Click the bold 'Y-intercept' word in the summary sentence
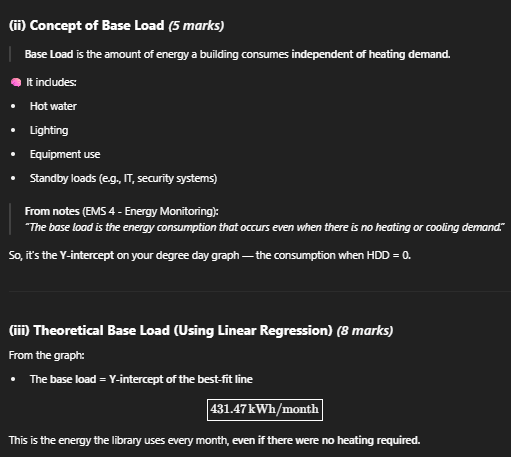 tap(87, 255)
